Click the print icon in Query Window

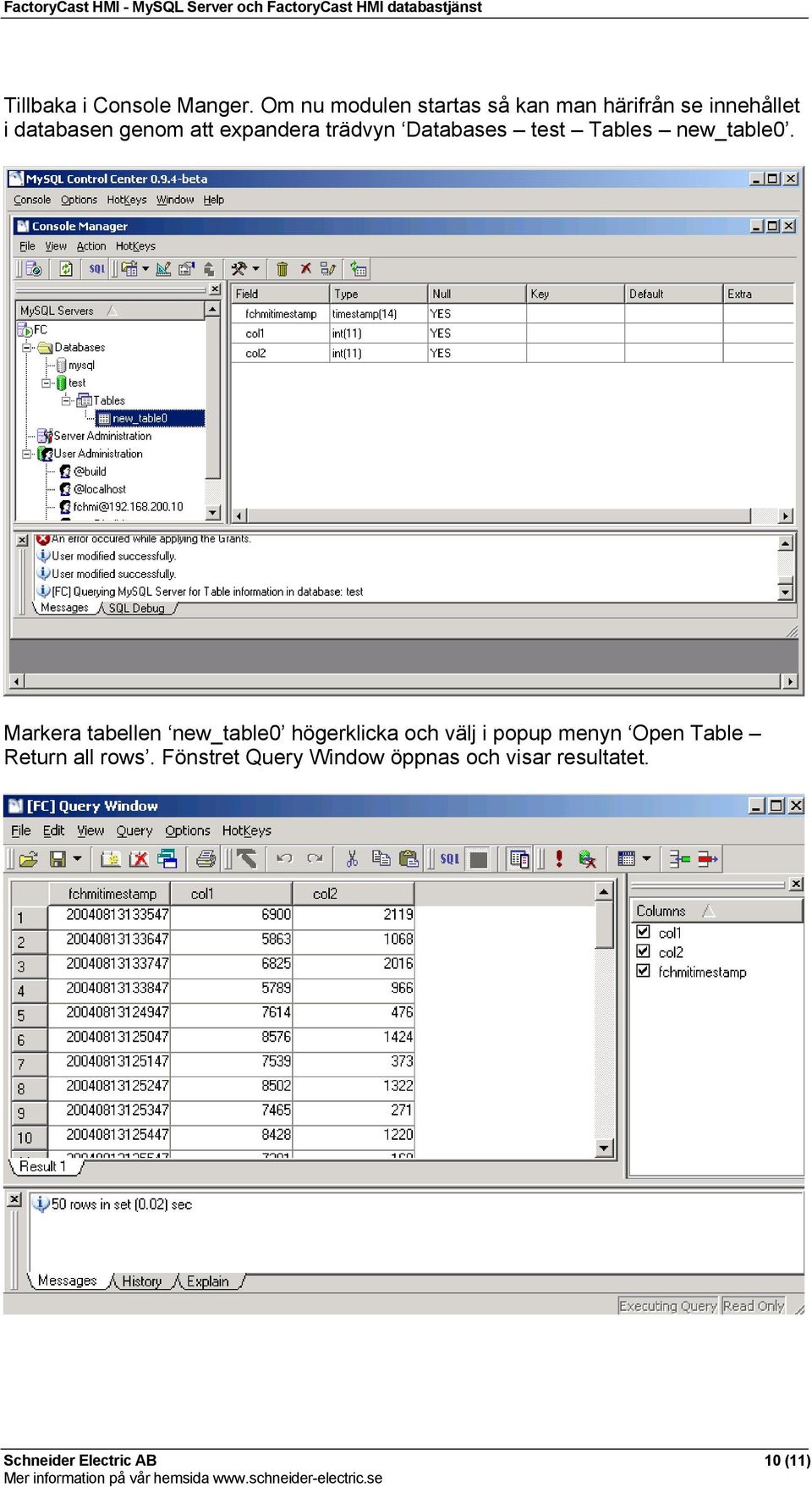tap(206, 859)
